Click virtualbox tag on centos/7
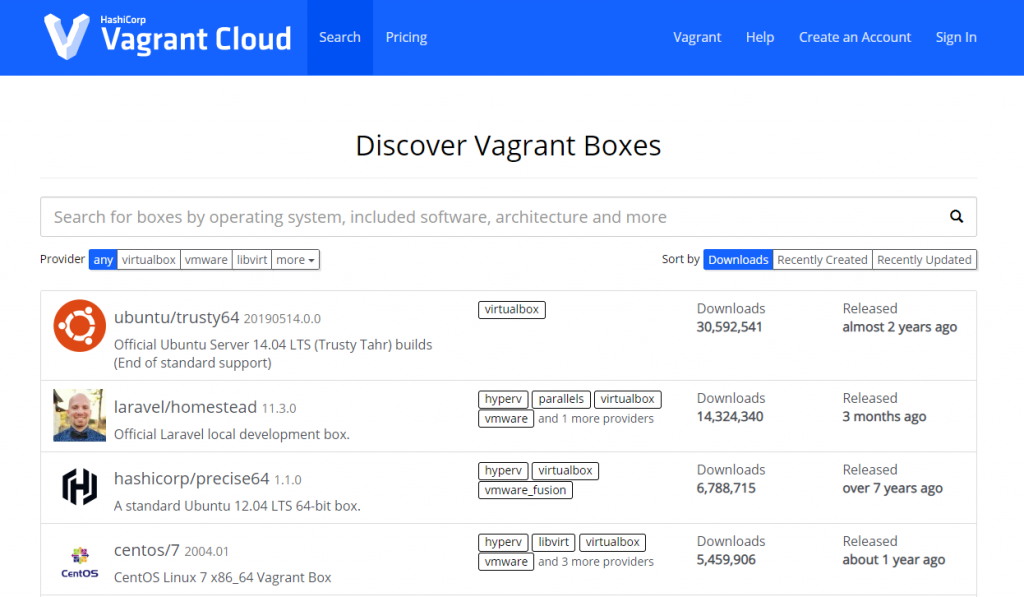The image size is (1024, 597). click(x=612, y=542)
